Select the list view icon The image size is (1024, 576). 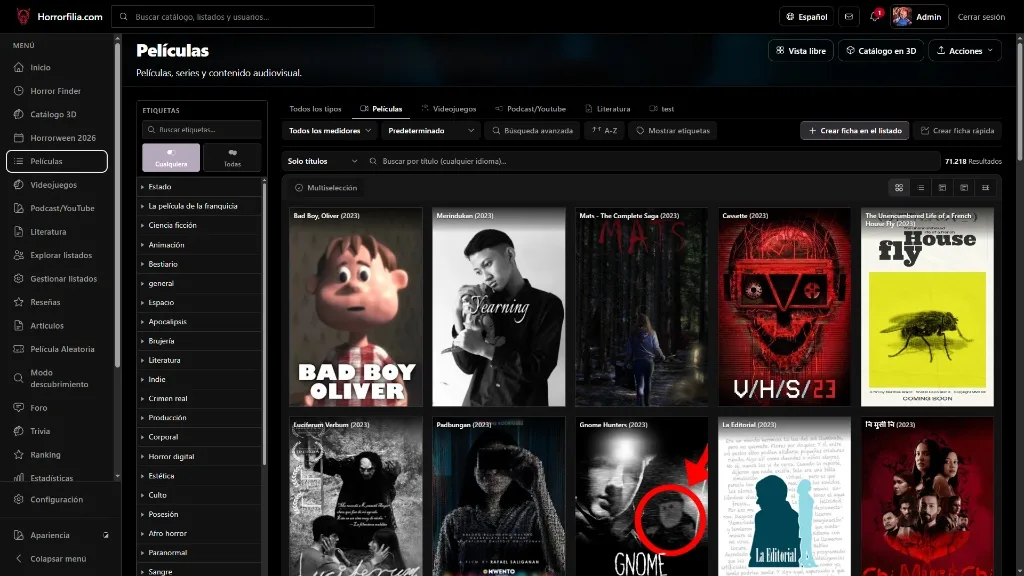point(921,188)
